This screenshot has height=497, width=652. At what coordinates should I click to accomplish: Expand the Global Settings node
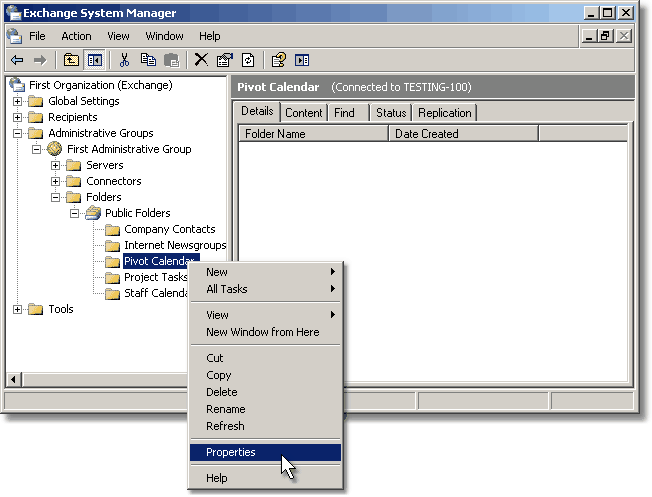pyautogui.click(x=17, y=101)
